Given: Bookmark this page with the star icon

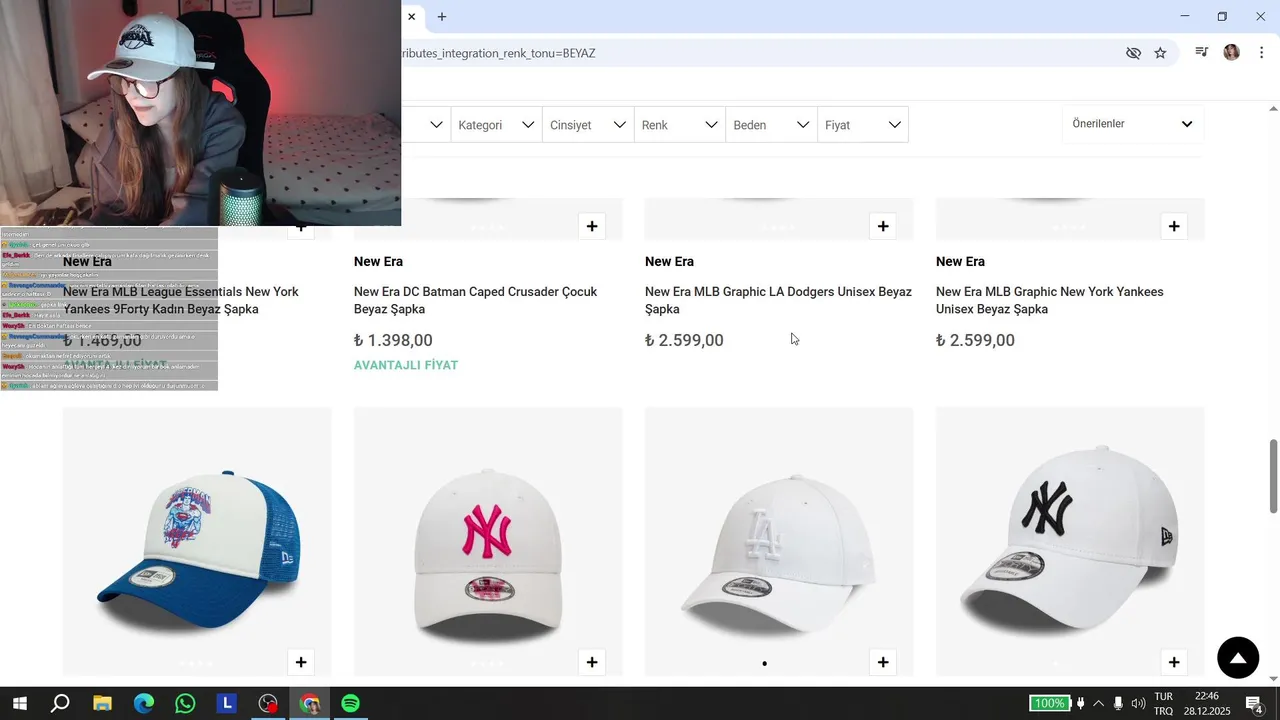Looking at the screenshot, I should (1160, 53).
